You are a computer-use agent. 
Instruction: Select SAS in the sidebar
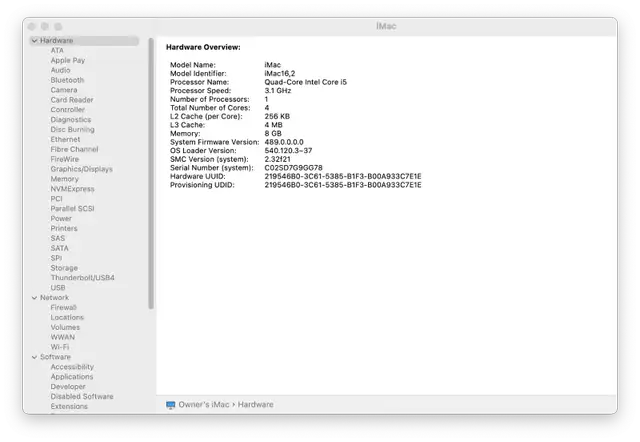(58, 238)
